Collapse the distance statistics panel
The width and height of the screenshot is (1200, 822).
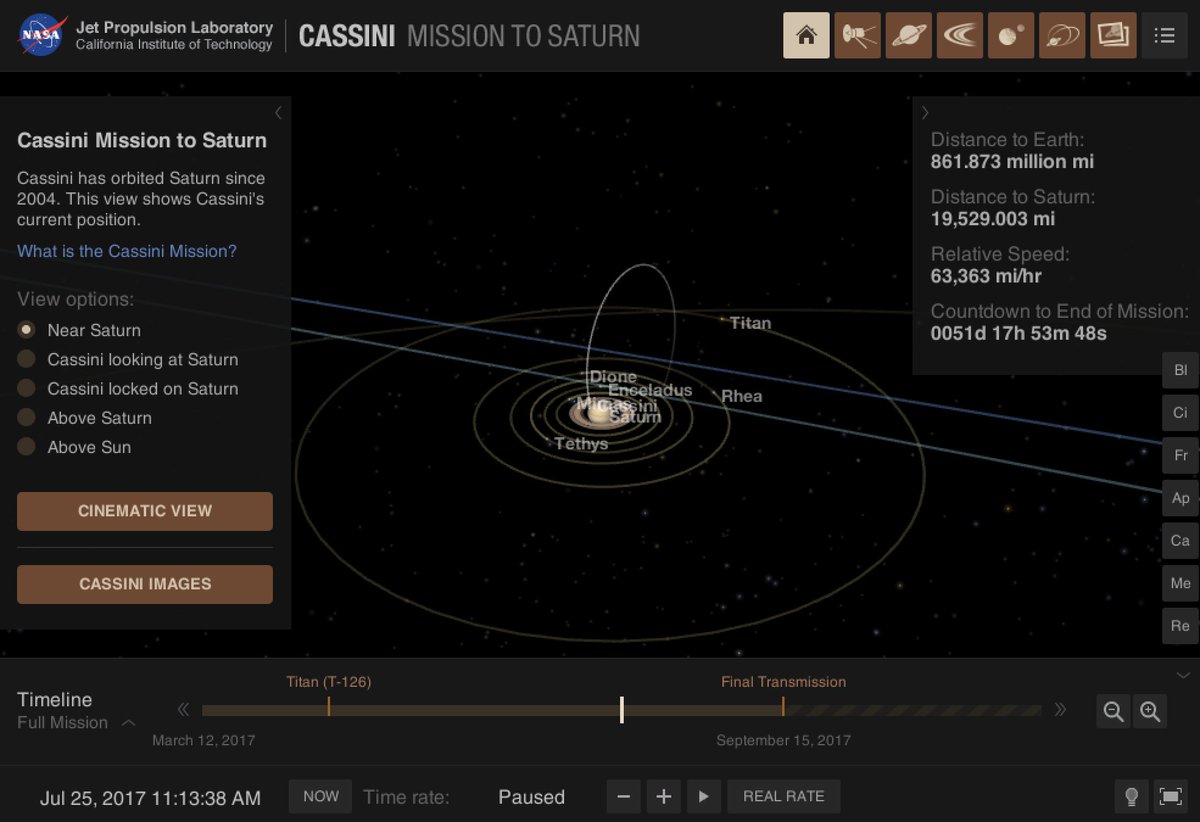click(925, 113)
